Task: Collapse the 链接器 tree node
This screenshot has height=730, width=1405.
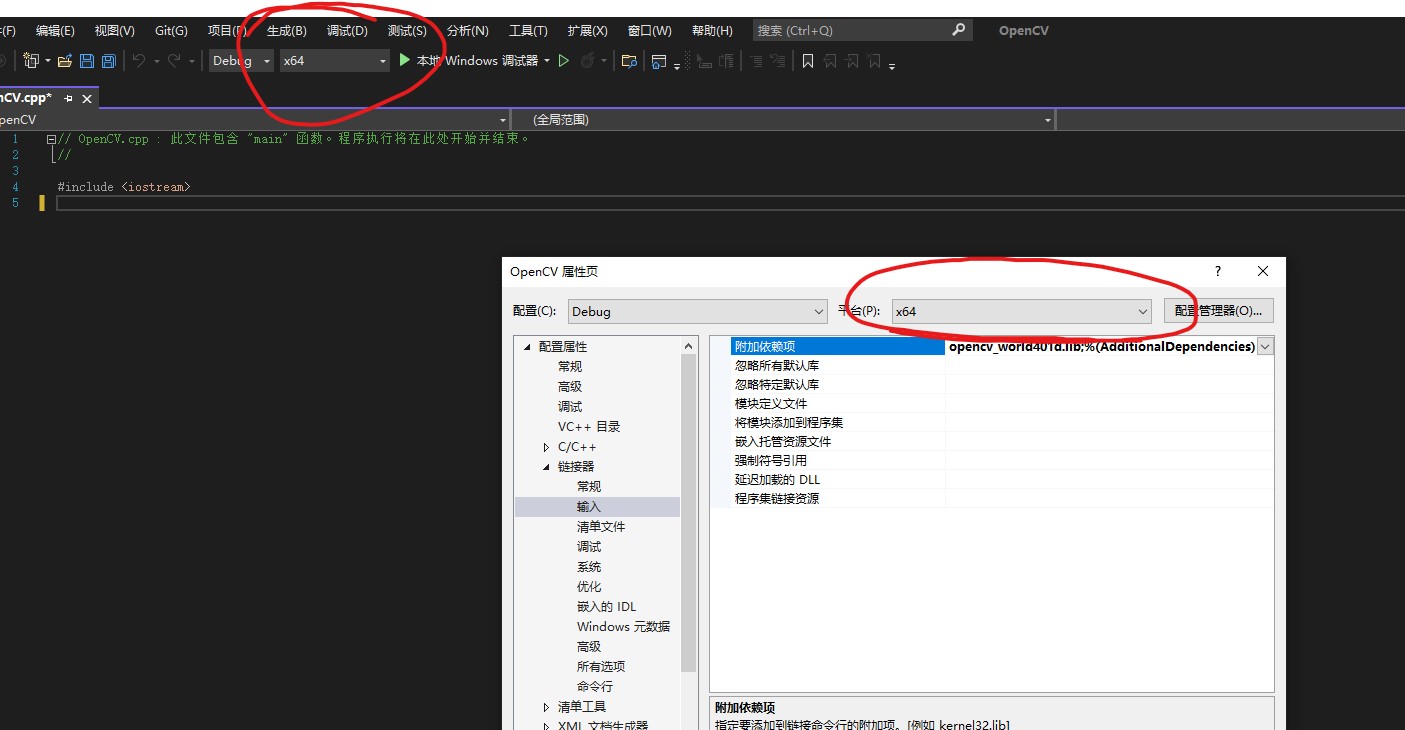Action: point(546,467)
